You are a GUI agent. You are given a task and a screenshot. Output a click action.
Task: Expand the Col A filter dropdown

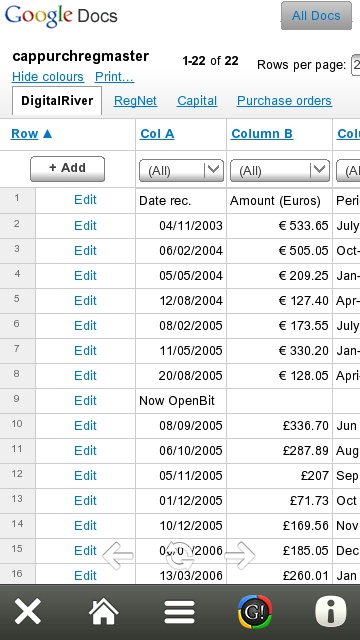tap(181, 170)
